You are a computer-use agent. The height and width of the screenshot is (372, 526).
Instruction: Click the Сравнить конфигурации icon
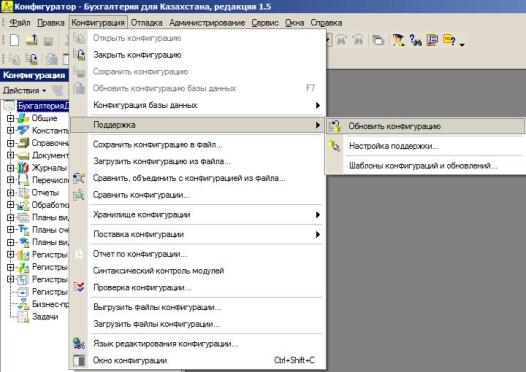pos(79,195)
